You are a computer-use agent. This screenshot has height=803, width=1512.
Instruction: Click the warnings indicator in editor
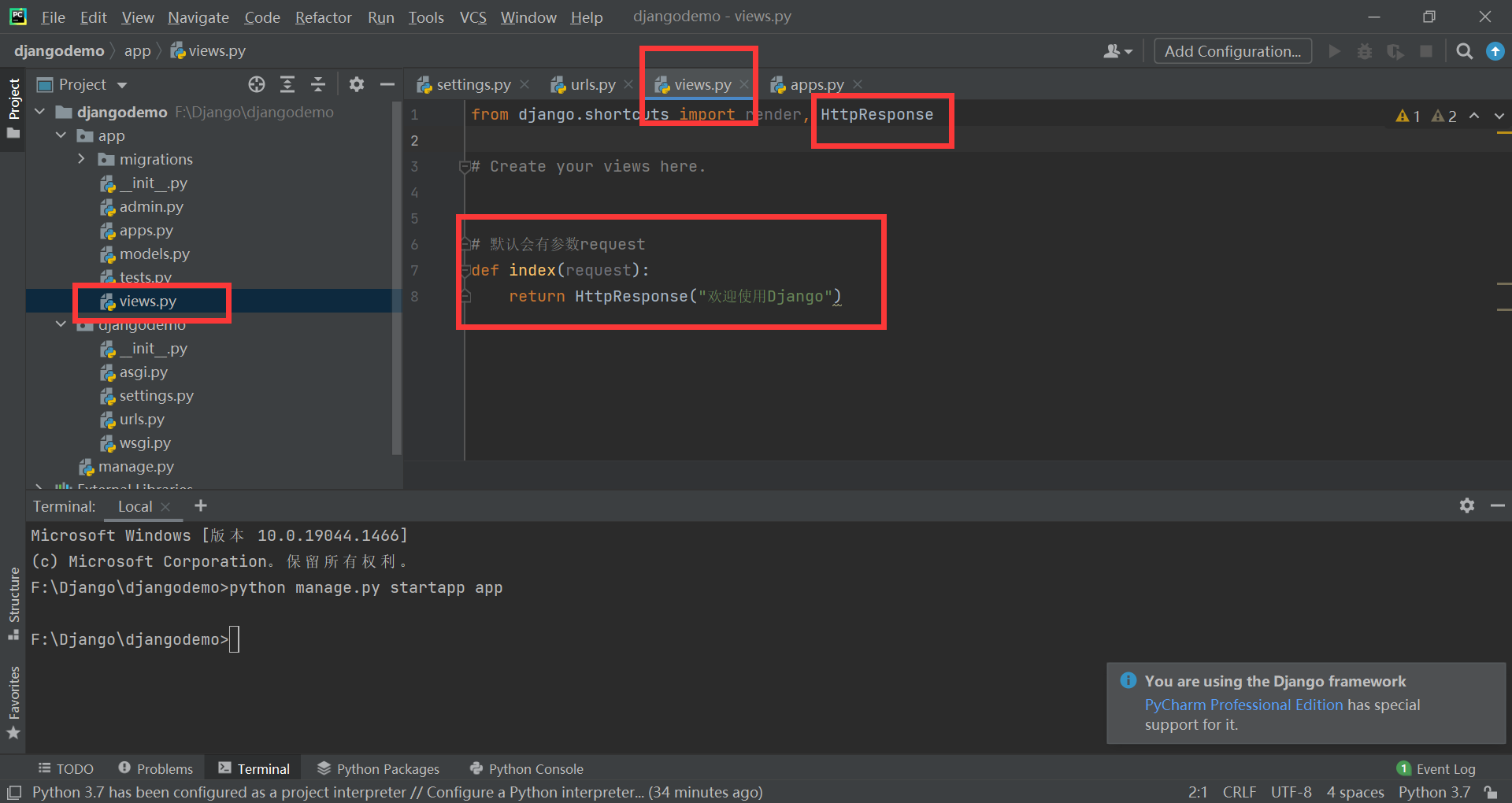[x=1426, y=116]
